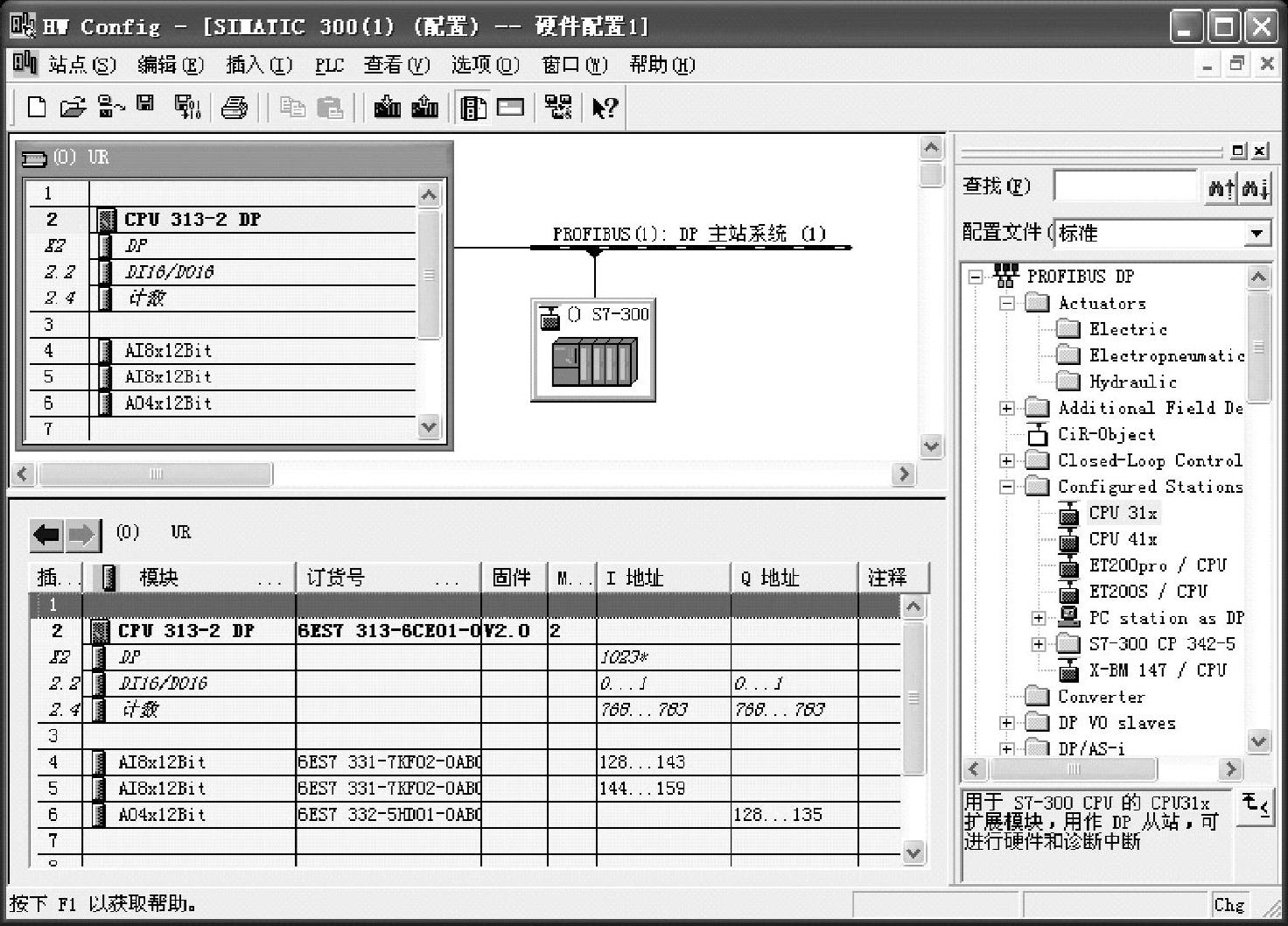Open the catalog profile dropdown

pos(1256,233)
